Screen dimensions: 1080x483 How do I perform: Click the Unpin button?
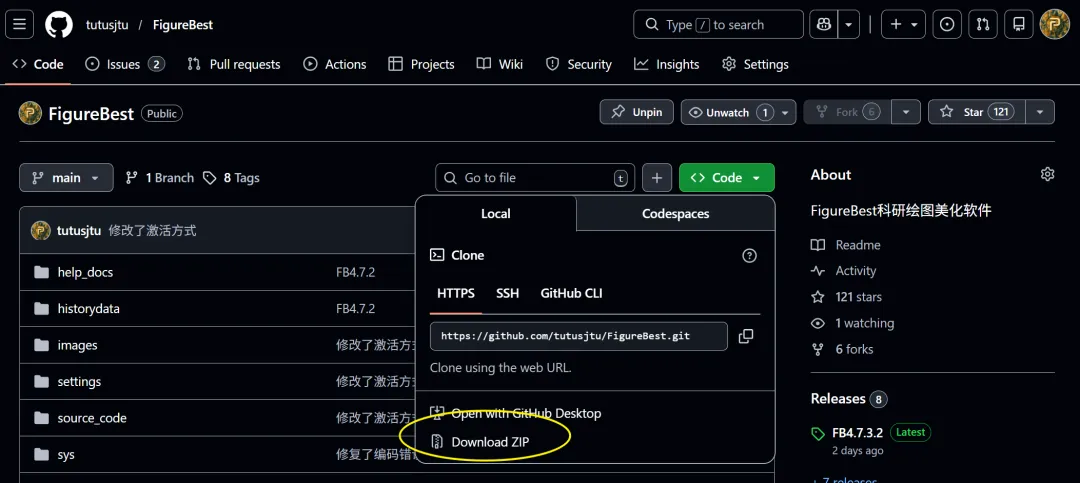(x=637, y=112)
